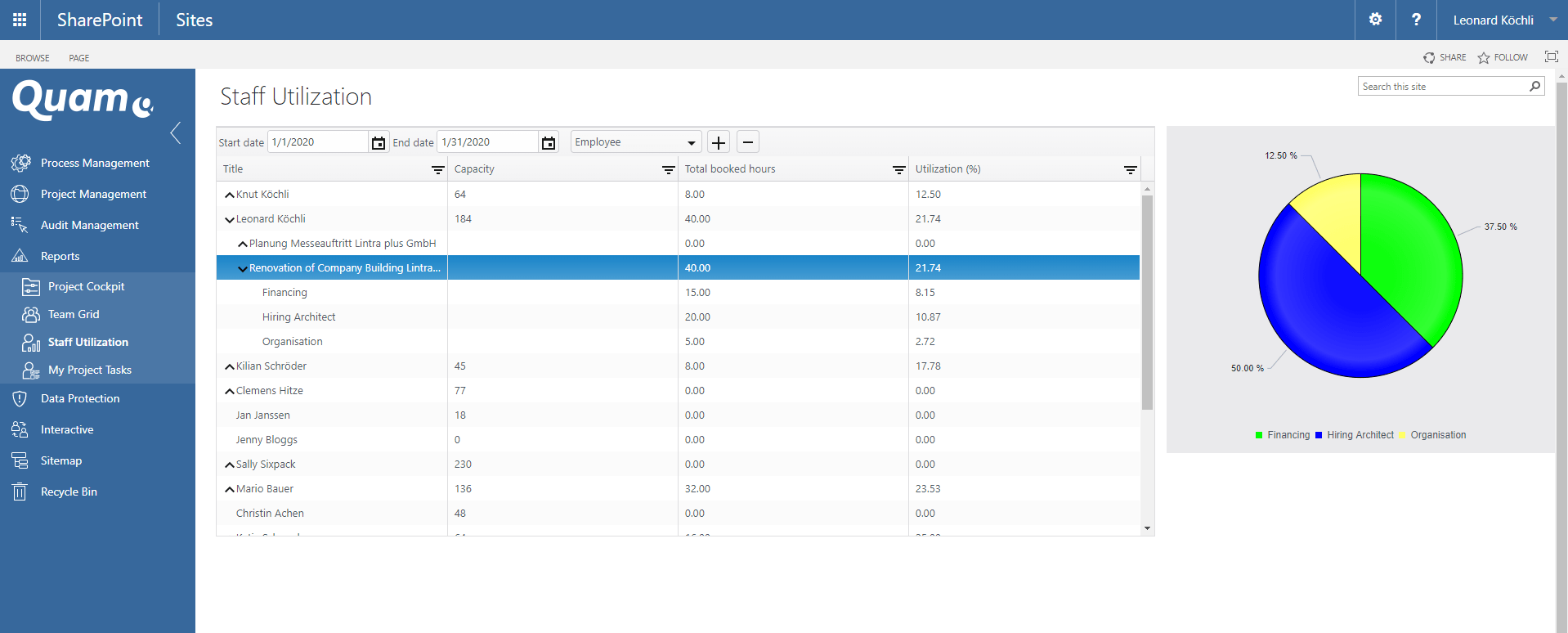
Task: Toggle focus on content mode icon
Action: tap(1551, 57)
